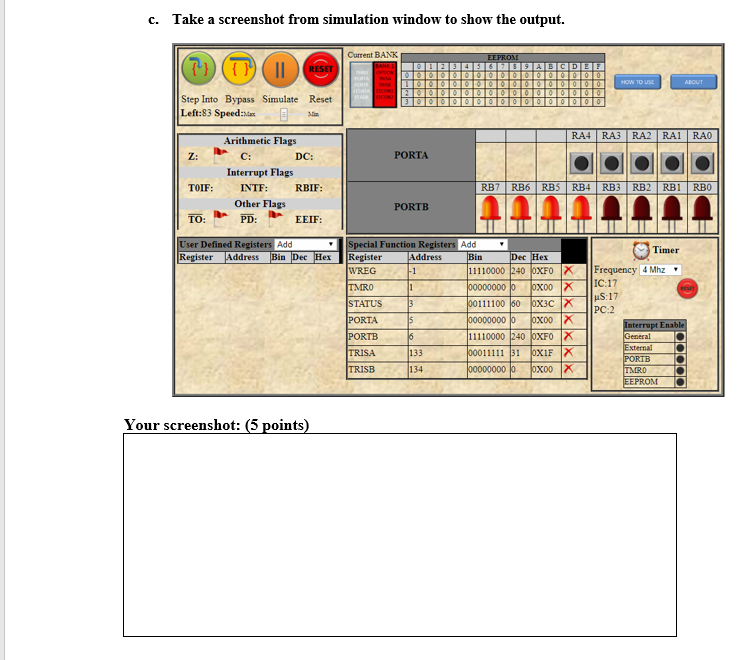Image resolution: width=756 pixels, height=660 pixels.
Task: Toggle the General interrupt enable indicator
Action: [x=680, y=337]
